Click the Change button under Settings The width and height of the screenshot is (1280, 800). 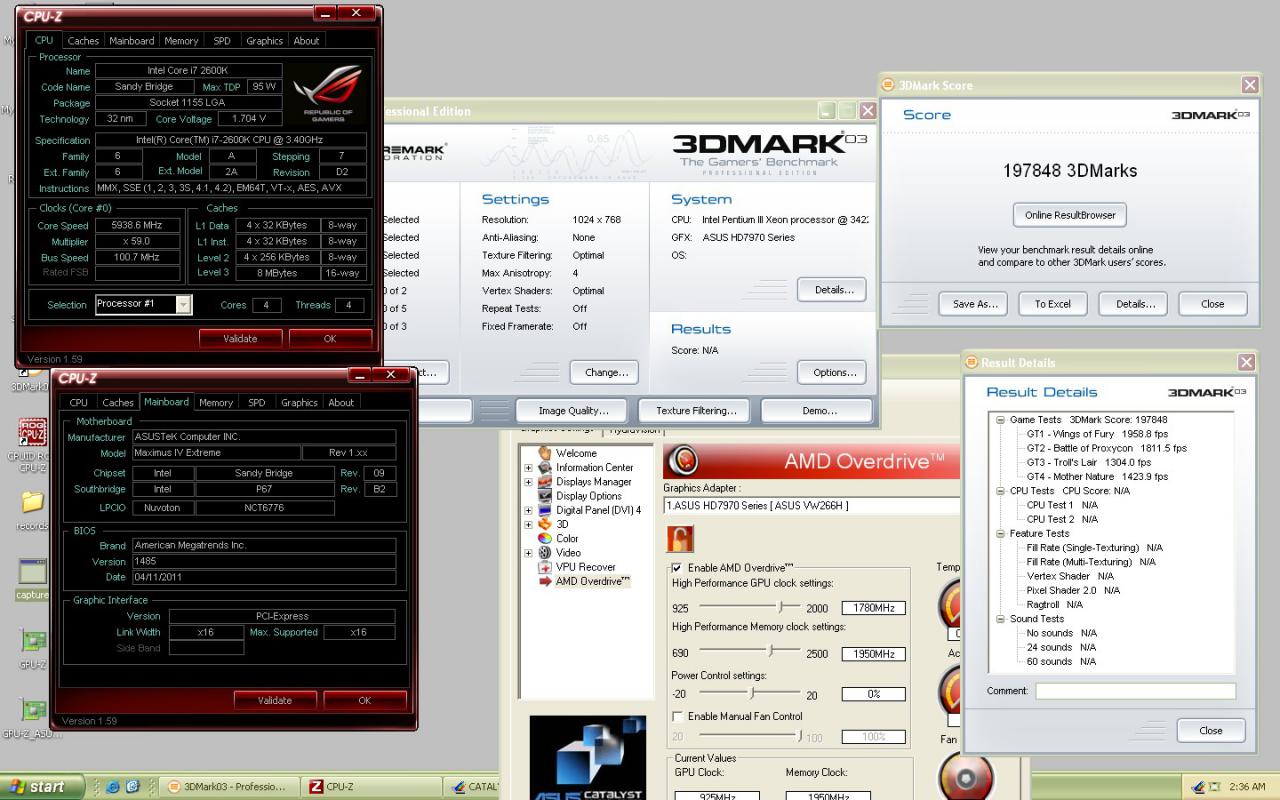(x=604, y=373)
